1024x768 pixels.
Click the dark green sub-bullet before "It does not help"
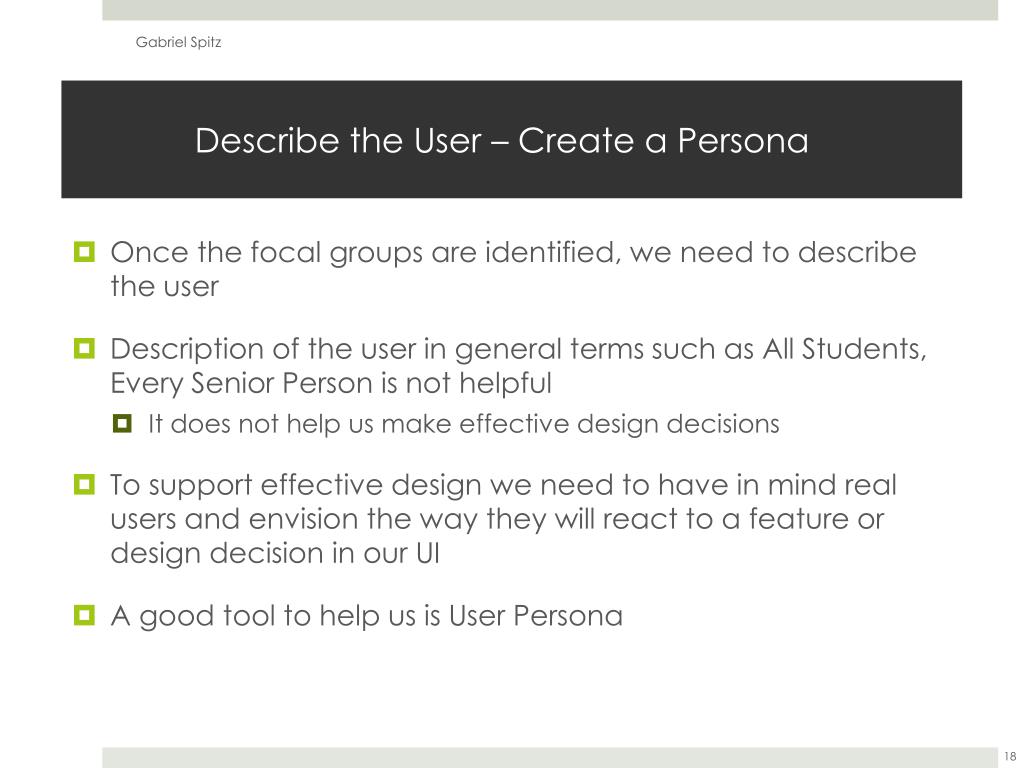[122, 423]
